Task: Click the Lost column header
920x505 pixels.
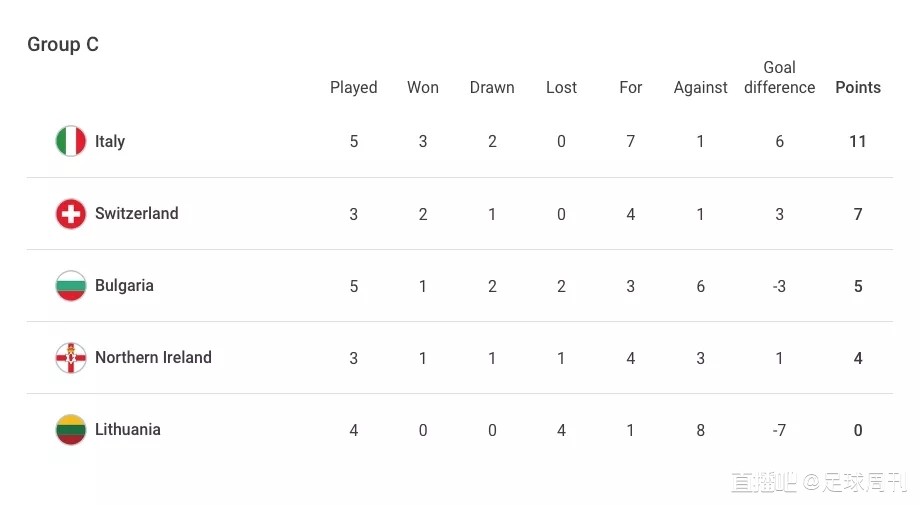Action: pos(562,87)
